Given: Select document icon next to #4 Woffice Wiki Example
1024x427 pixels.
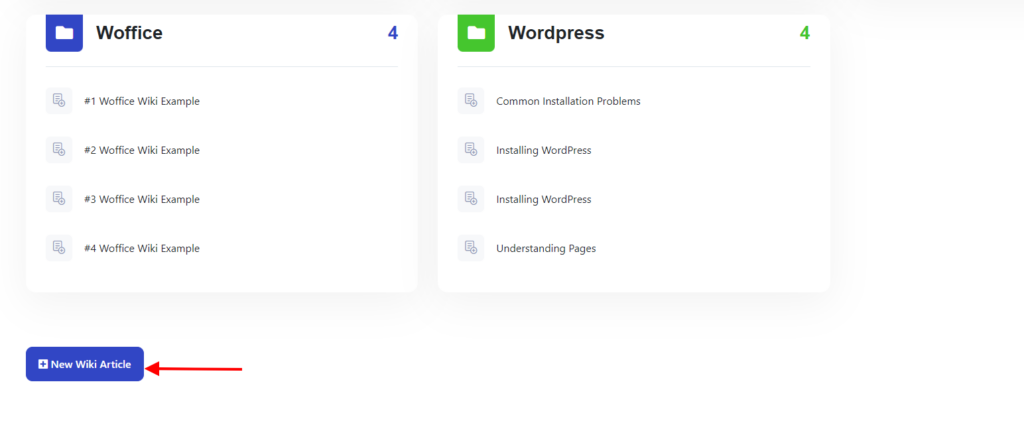Looking at the screenshot, I should 59,248.
